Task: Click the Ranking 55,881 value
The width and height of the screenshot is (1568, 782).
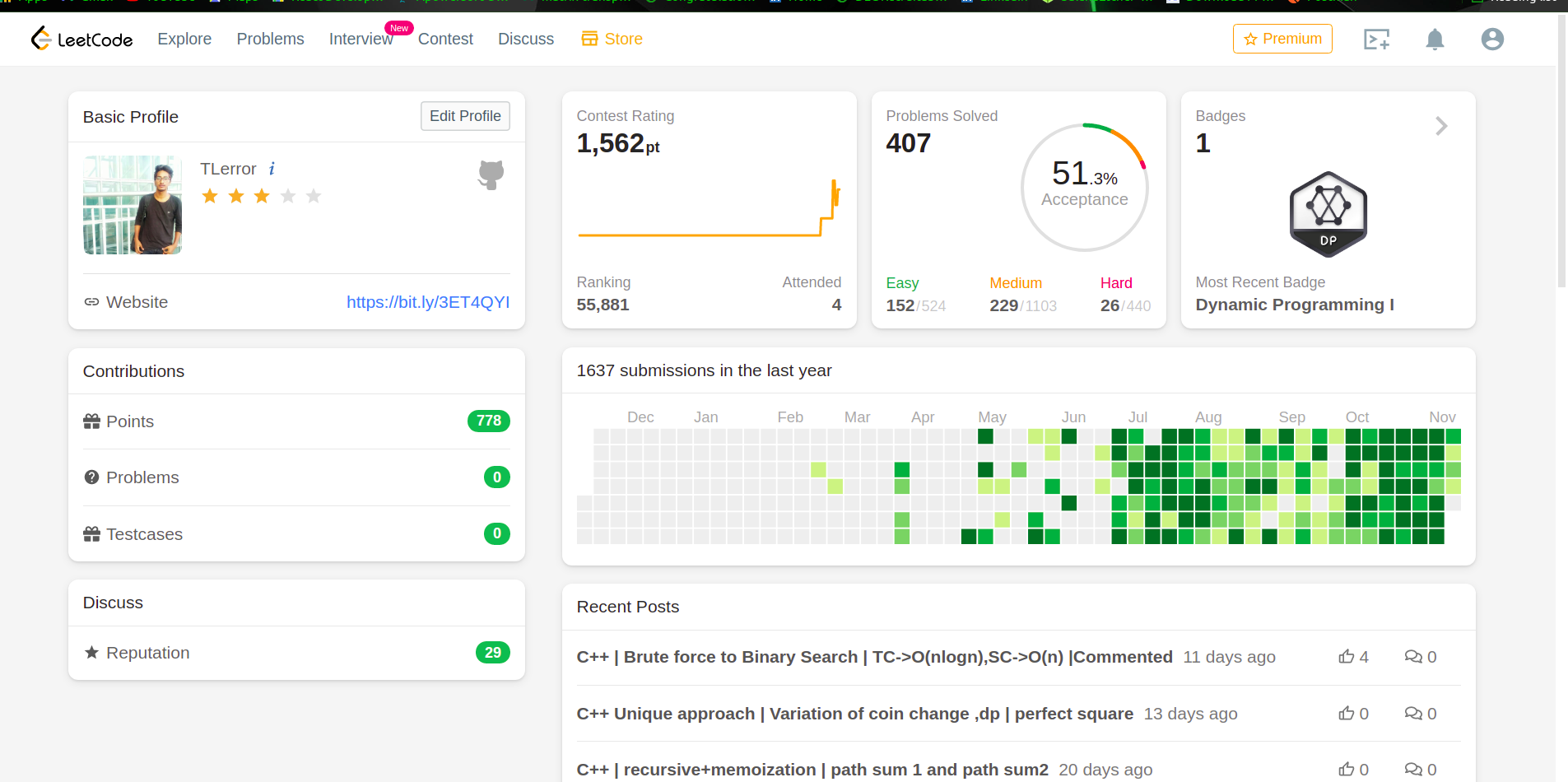Action: click(x=603, y=305)
